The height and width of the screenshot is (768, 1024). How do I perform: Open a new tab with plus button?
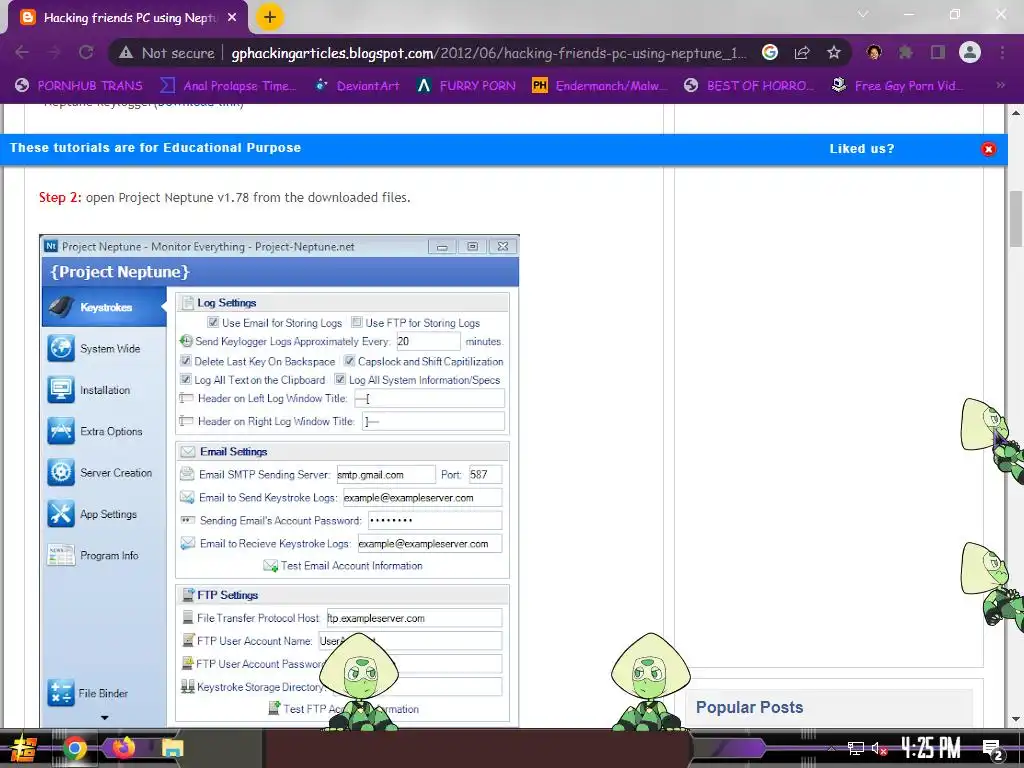(x=270, y=17)
